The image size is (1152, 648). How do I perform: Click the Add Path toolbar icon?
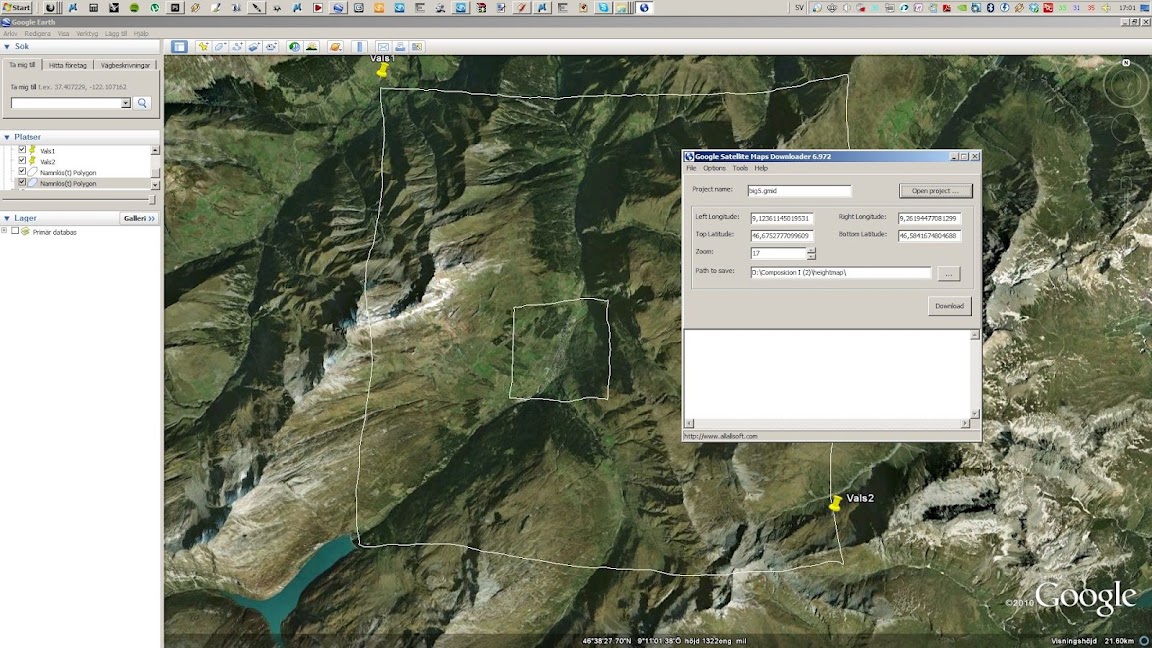coord(237,46)
